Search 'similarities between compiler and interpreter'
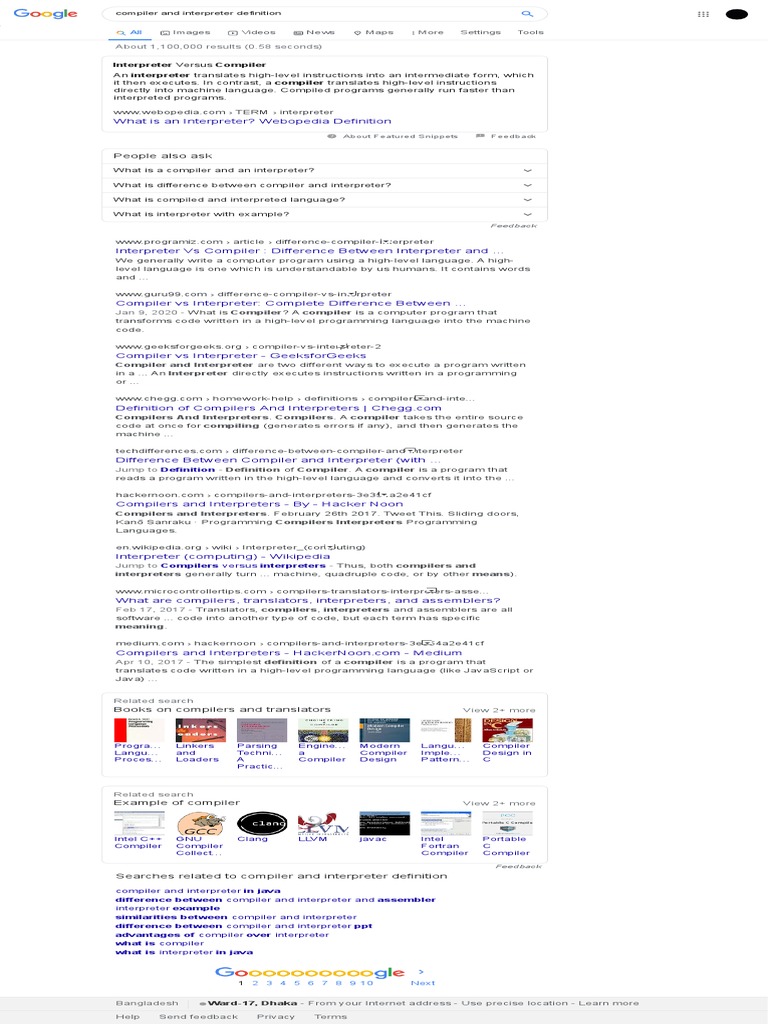Image resolution: width=768 pixels, height=1024 pixels. (x=236, y=917)
